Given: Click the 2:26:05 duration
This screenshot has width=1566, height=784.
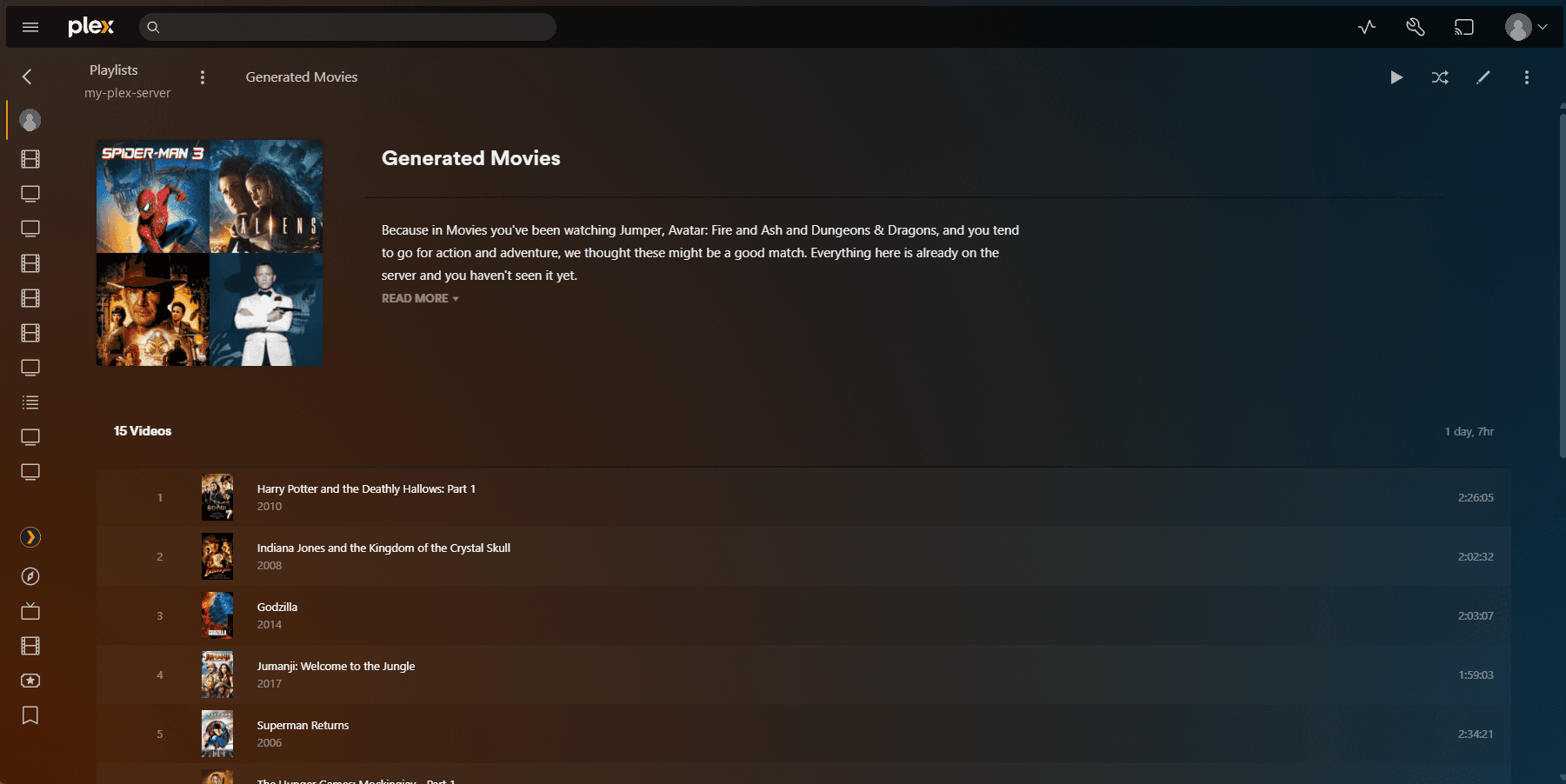Looking at the screenshot, I should (1476, 498).
